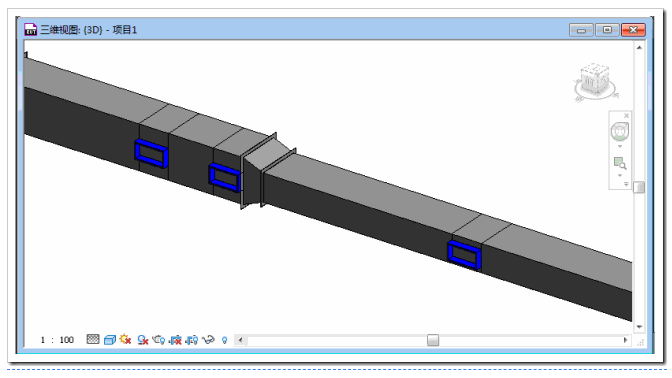
Task: Toggle Show Crop Region icon
Action: pyautogui.click(x=192, y=340)
